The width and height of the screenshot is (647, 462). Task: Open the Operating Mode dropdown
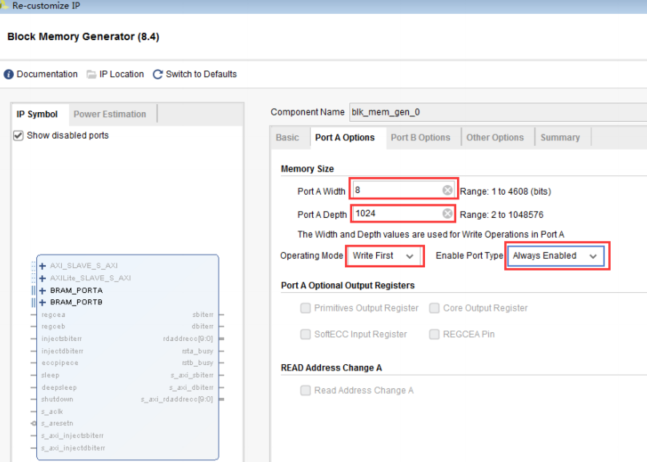[384, 256]
